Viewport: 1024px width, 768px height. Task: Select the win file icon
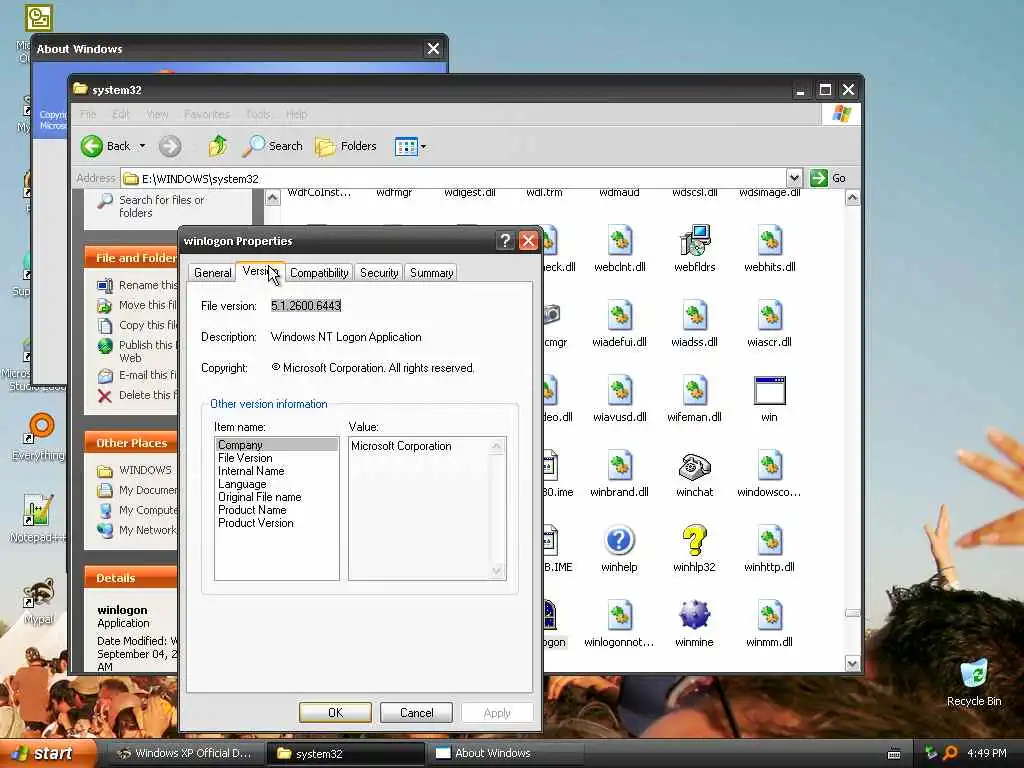(770, 391)
